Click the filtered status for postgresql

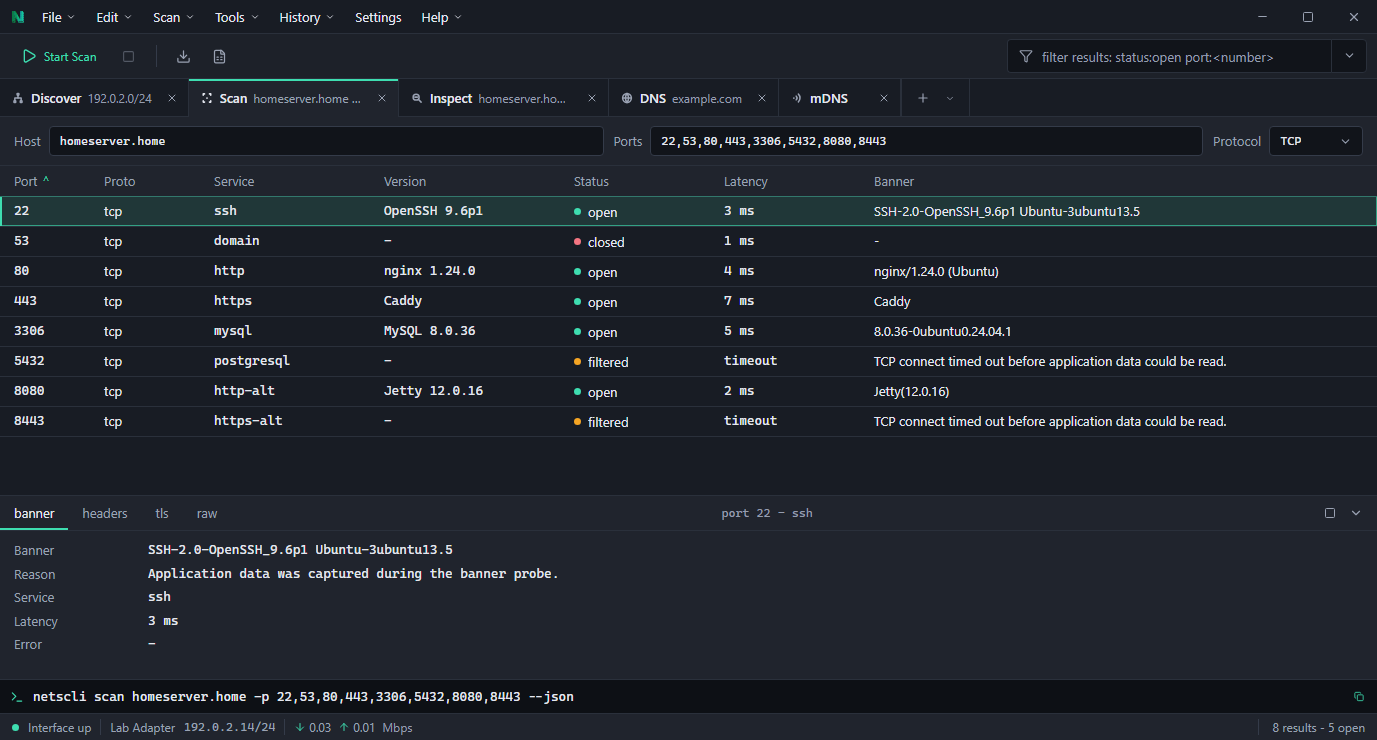point(601,362)
